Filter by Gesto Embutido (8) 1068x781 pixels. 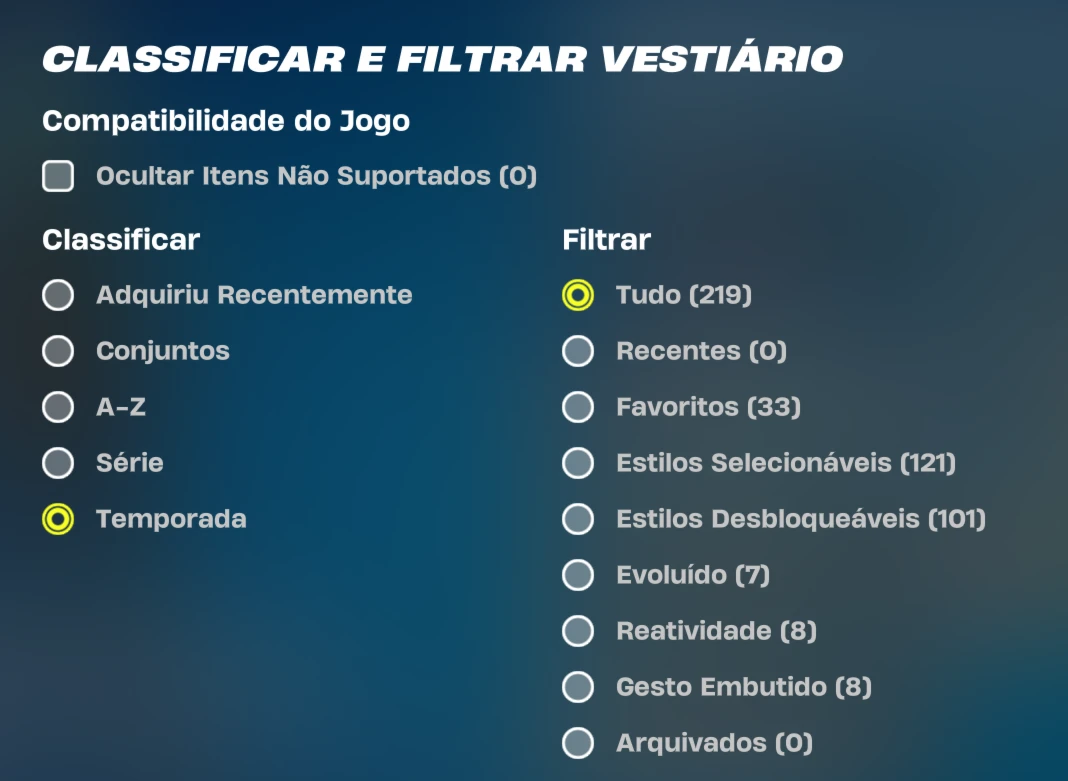tap(578, 688)
